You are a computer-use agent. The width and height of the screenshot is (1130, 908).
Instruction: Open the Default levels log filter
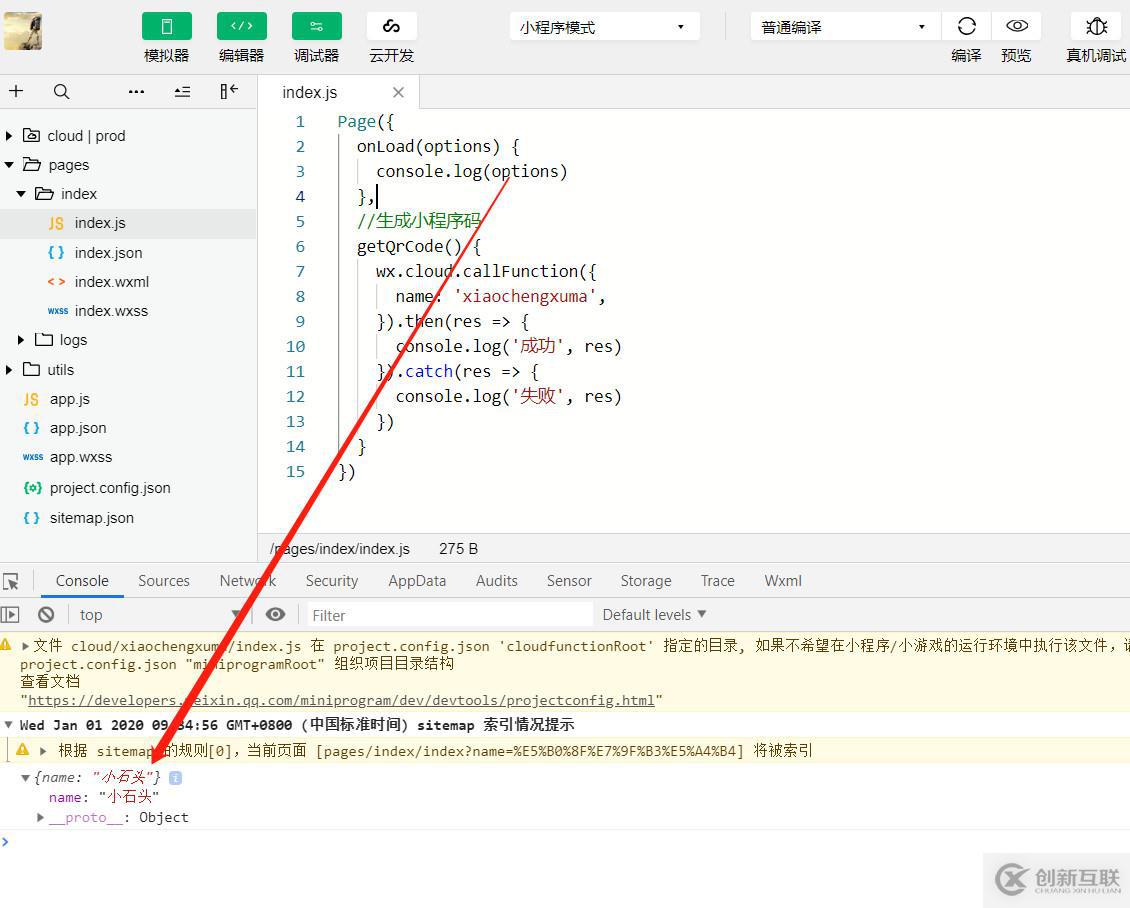654,614
